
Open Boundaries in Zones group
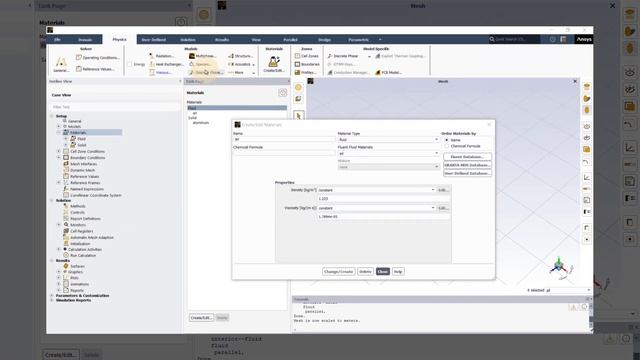307,64
